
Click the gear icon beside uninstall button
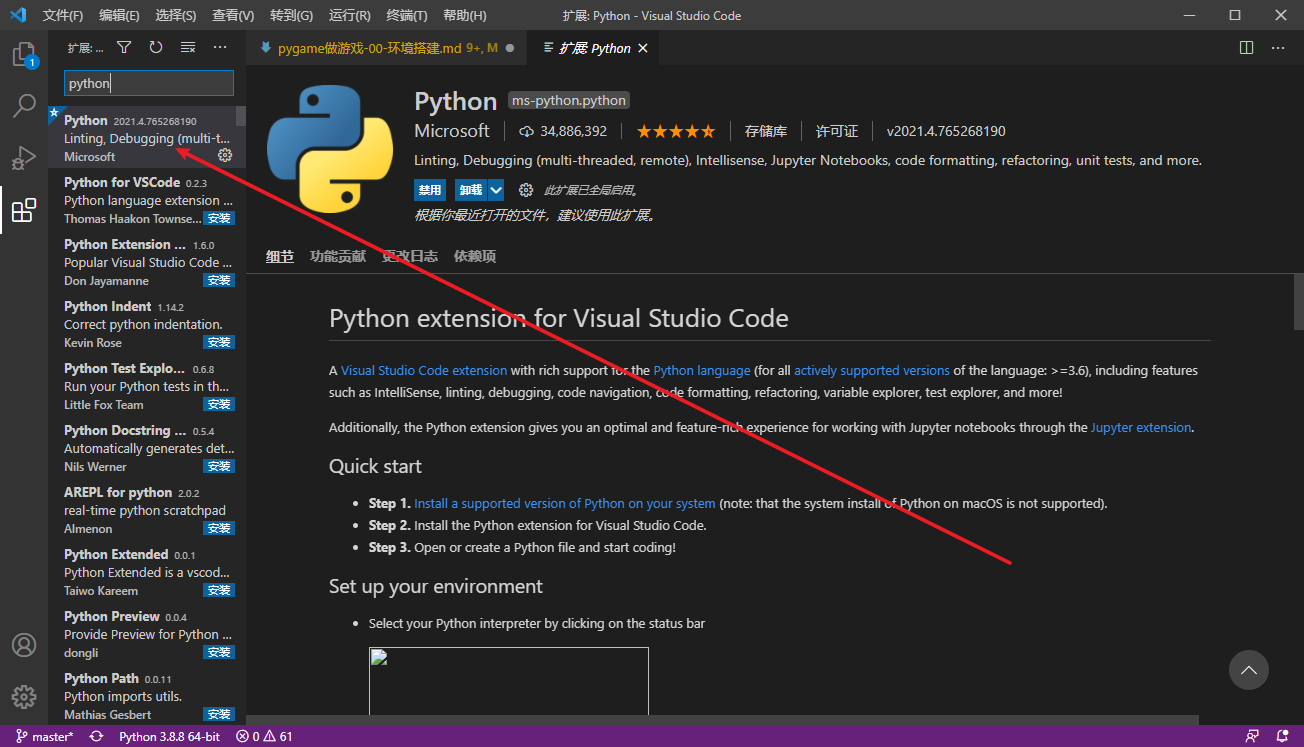coord(526,190)
